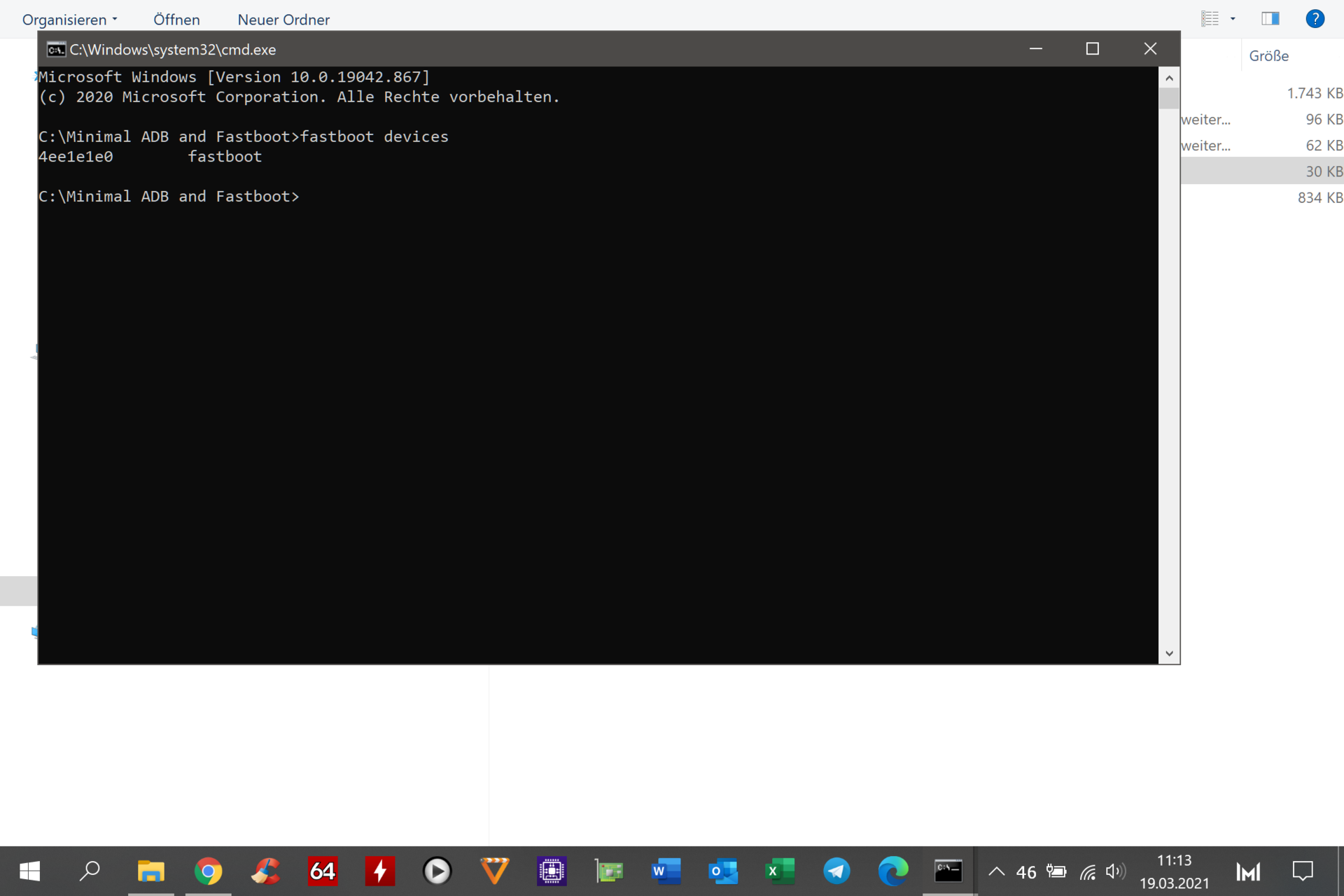Close the cmd.exe window
Viewport: 1344px width, 896px height.
[1150, 49]
